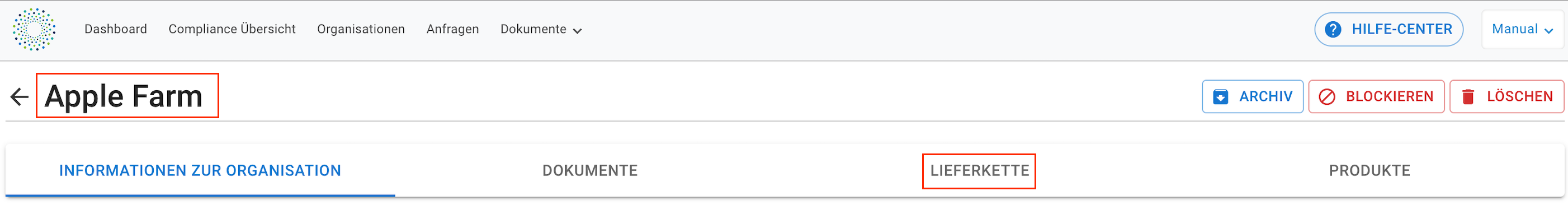Image resolution: width=1568 pixels, height=205 pixels.
Task: Click the HILFE-CENTER label
Action: (1402, 29)
